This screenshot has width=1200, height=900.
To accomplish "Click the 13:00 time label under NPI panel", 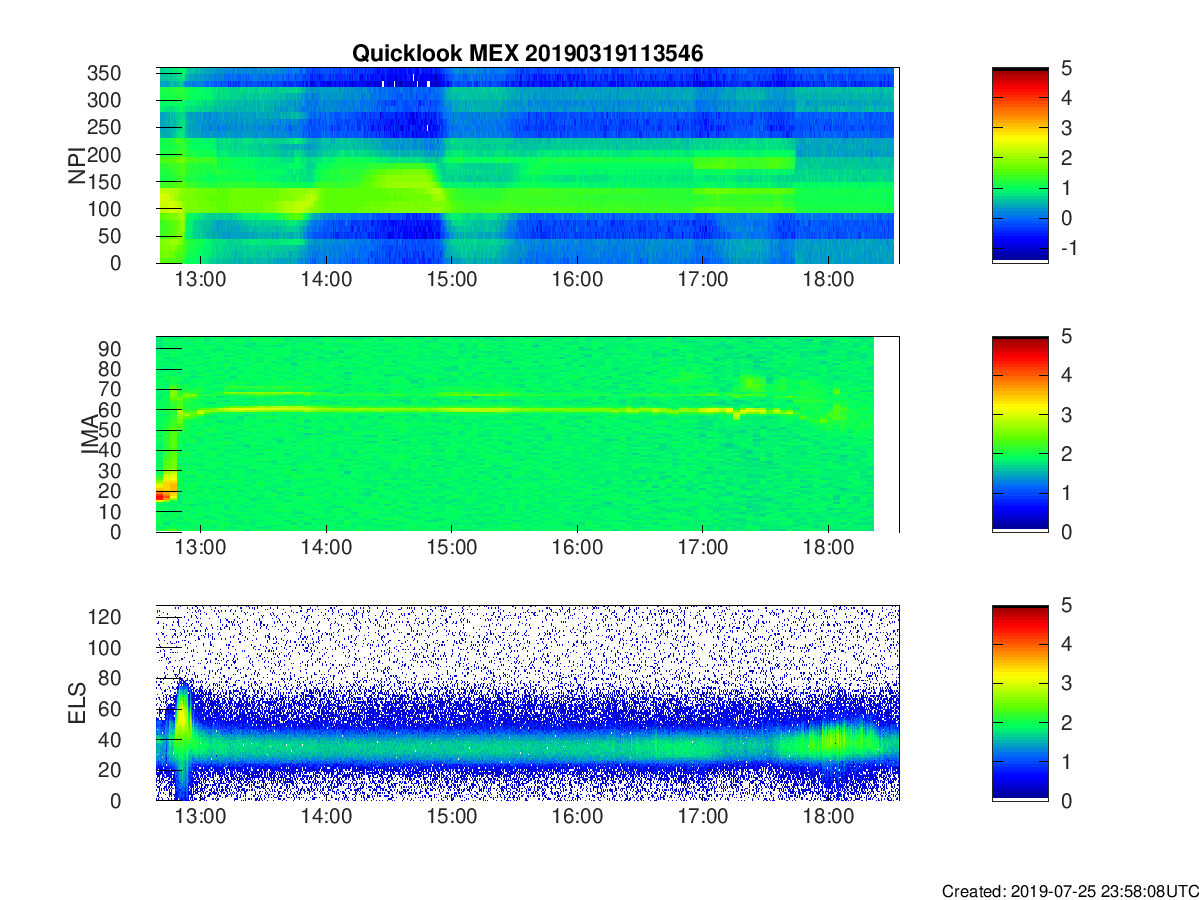I will pos(200,281).
